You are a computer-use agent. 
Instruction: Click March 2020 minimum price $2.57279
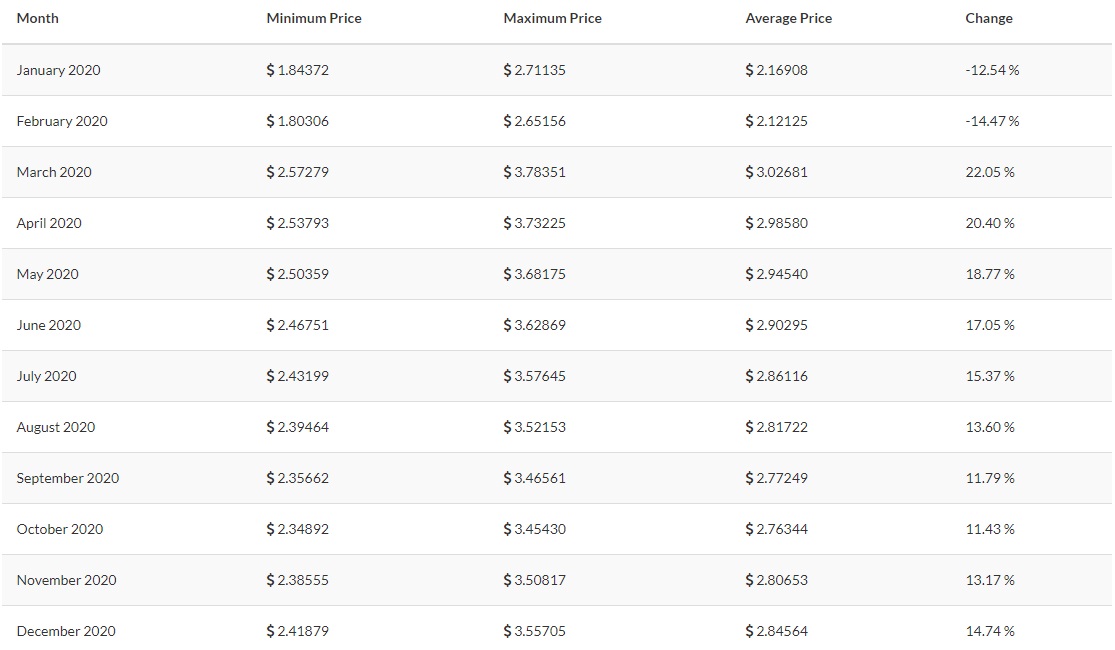[297, 172]
